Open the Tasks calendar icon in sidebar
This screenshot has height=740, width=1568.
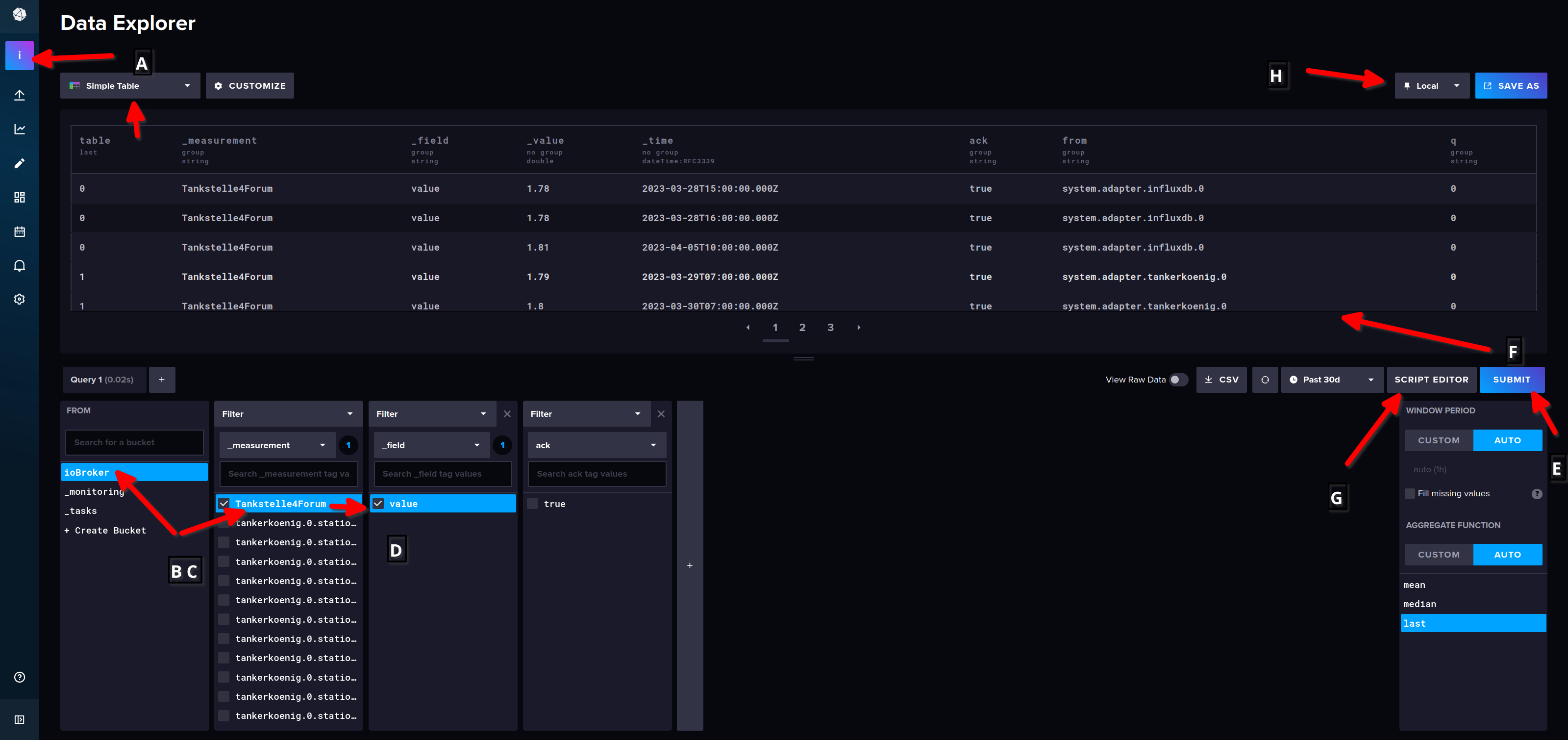20,231
